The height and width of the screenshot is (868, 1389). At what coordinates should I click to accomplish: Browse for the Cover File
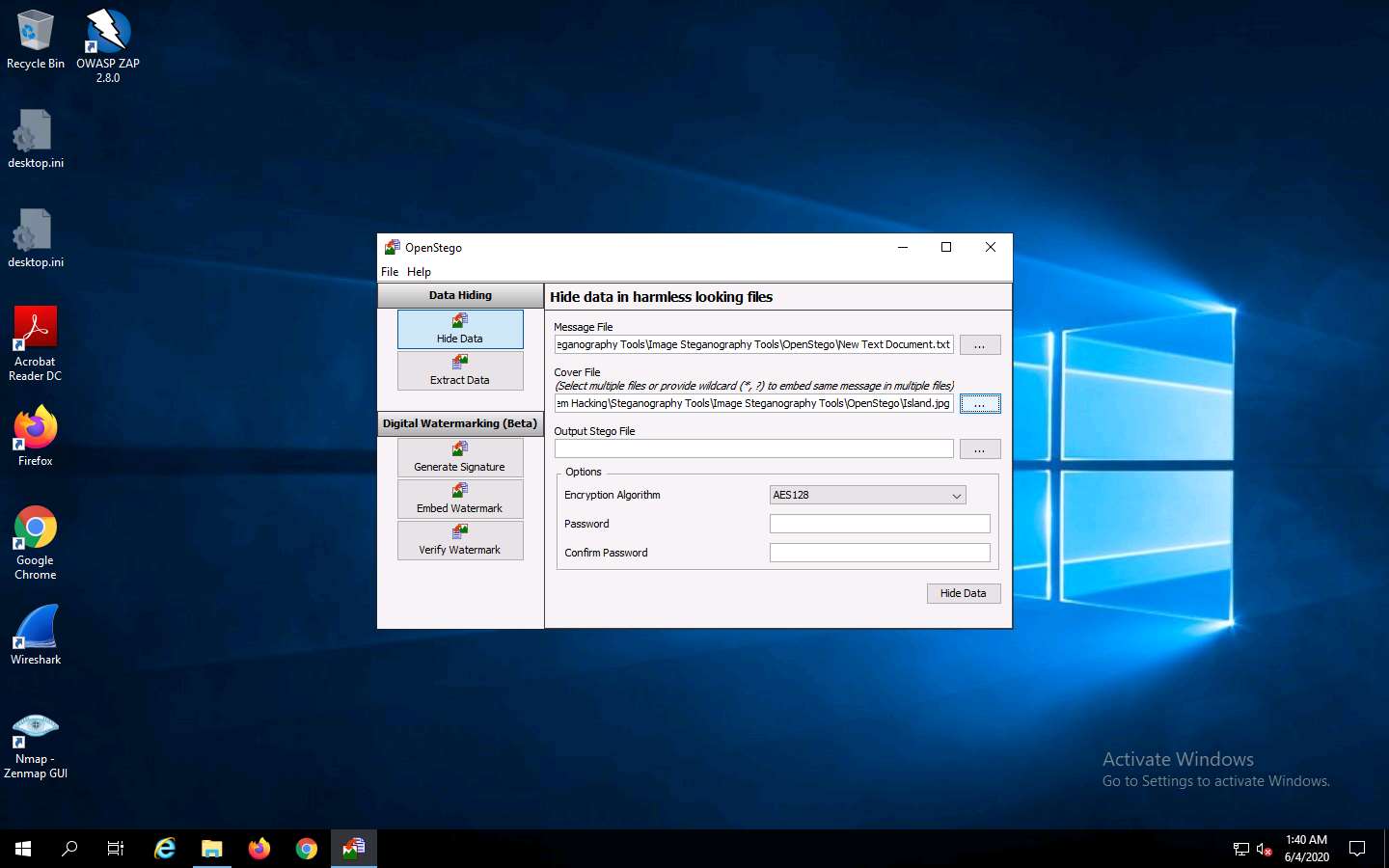click(980, 403)
